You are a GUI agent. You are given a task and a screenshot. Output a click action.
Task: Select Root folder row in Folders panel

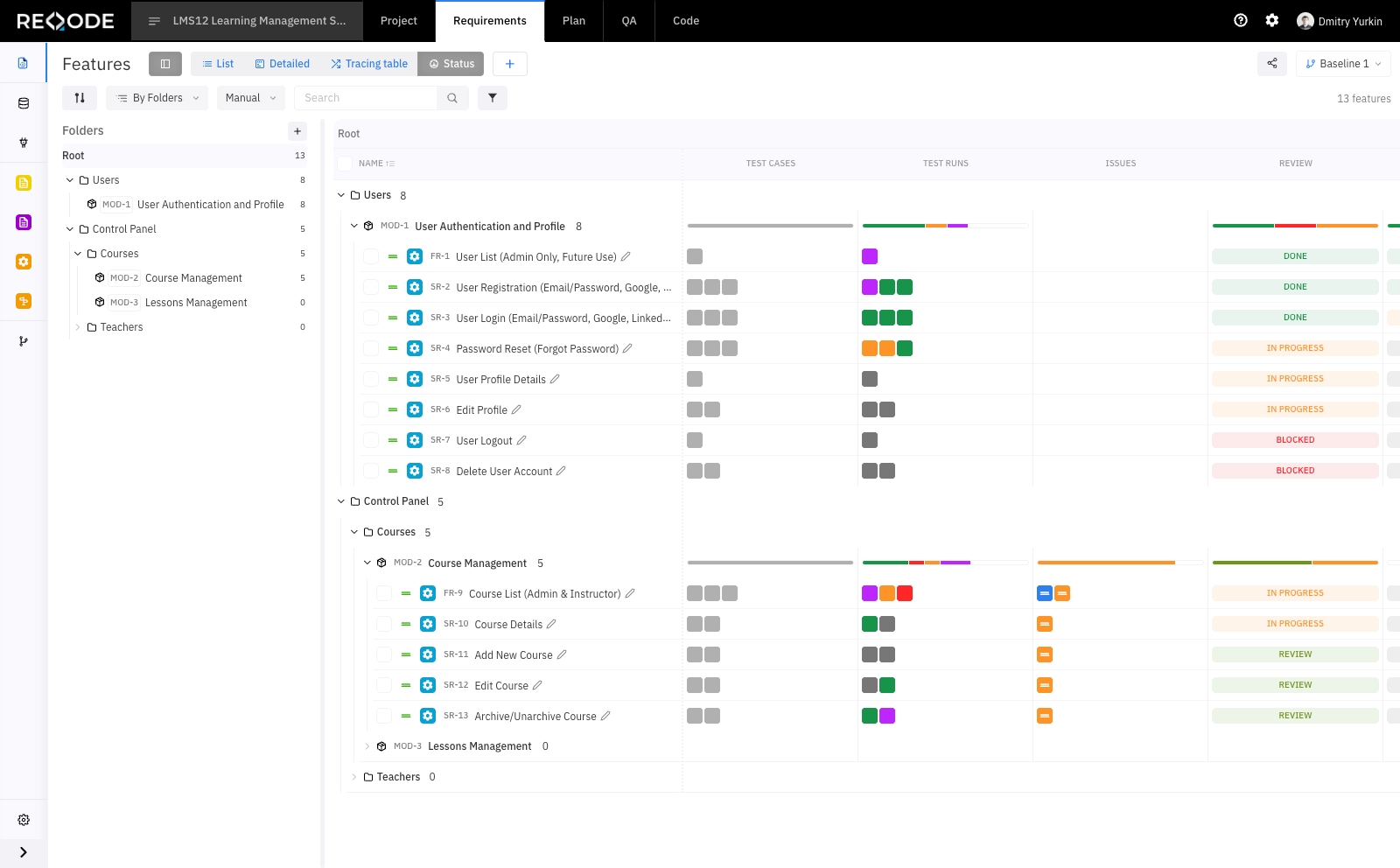(185, 156)
